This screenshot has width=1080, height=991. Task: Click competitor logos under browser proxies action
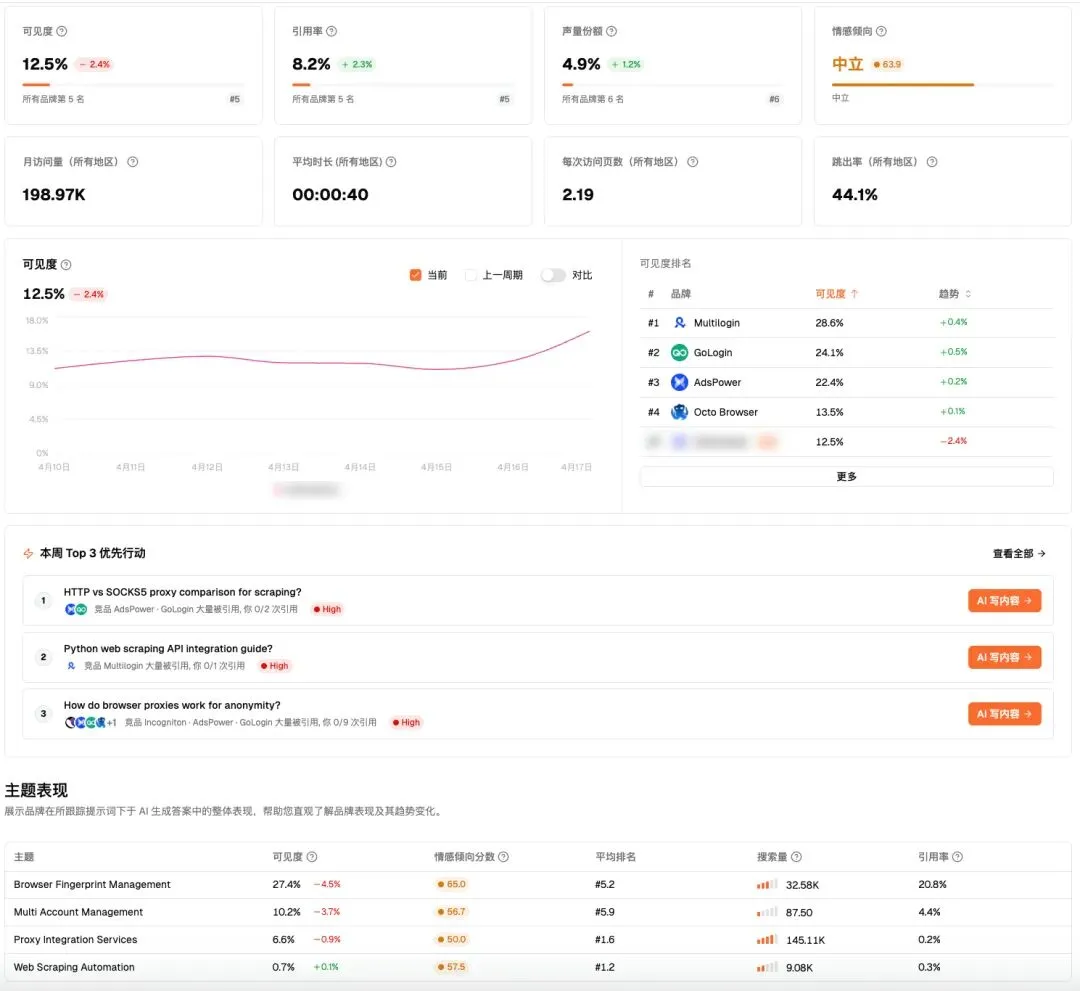pyautogui.click(x=90, y=722)
